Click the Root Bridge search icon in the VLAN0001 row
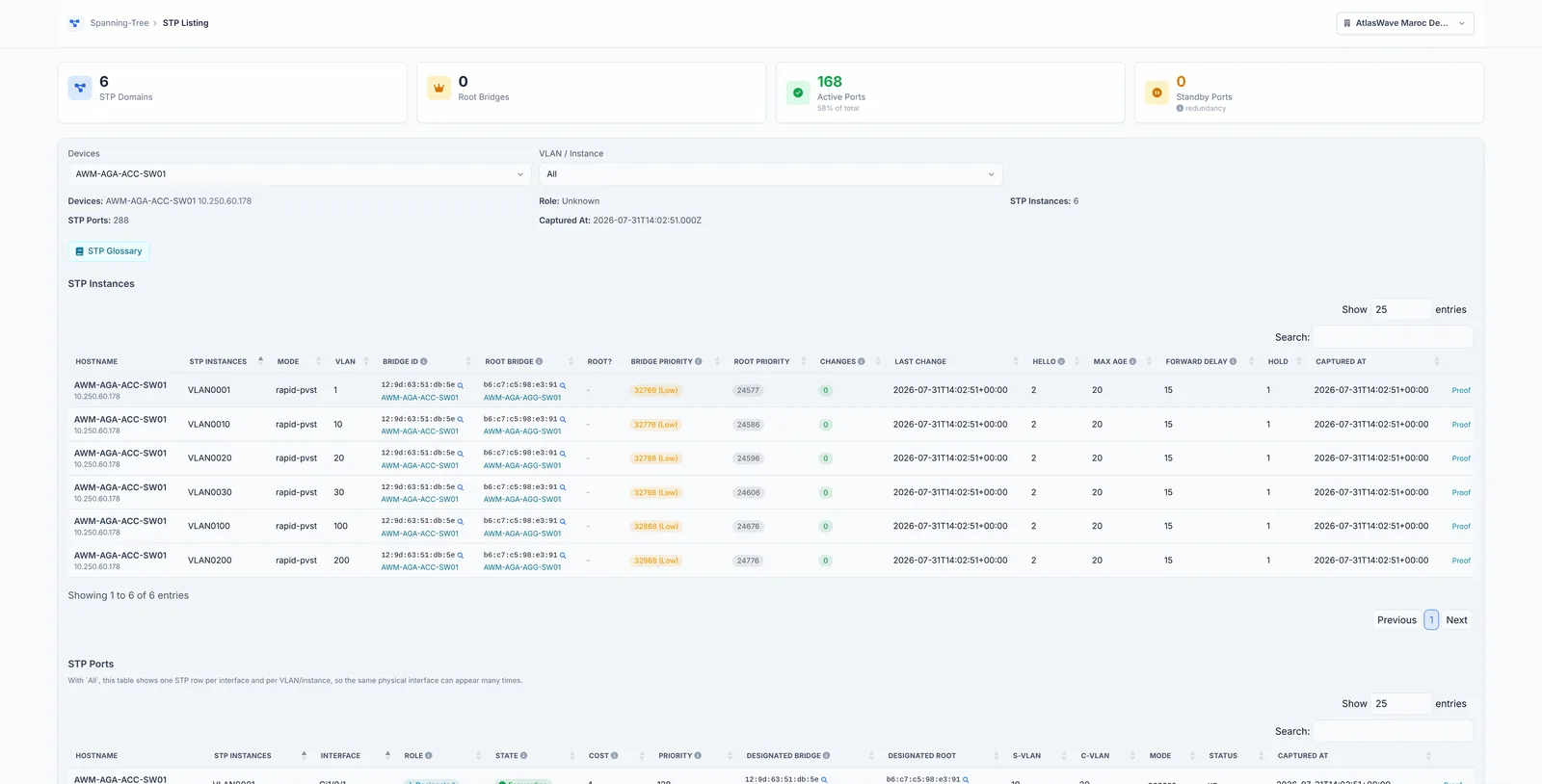Image resolution: width=1542 pixels, height=784 pixels. 563,385
